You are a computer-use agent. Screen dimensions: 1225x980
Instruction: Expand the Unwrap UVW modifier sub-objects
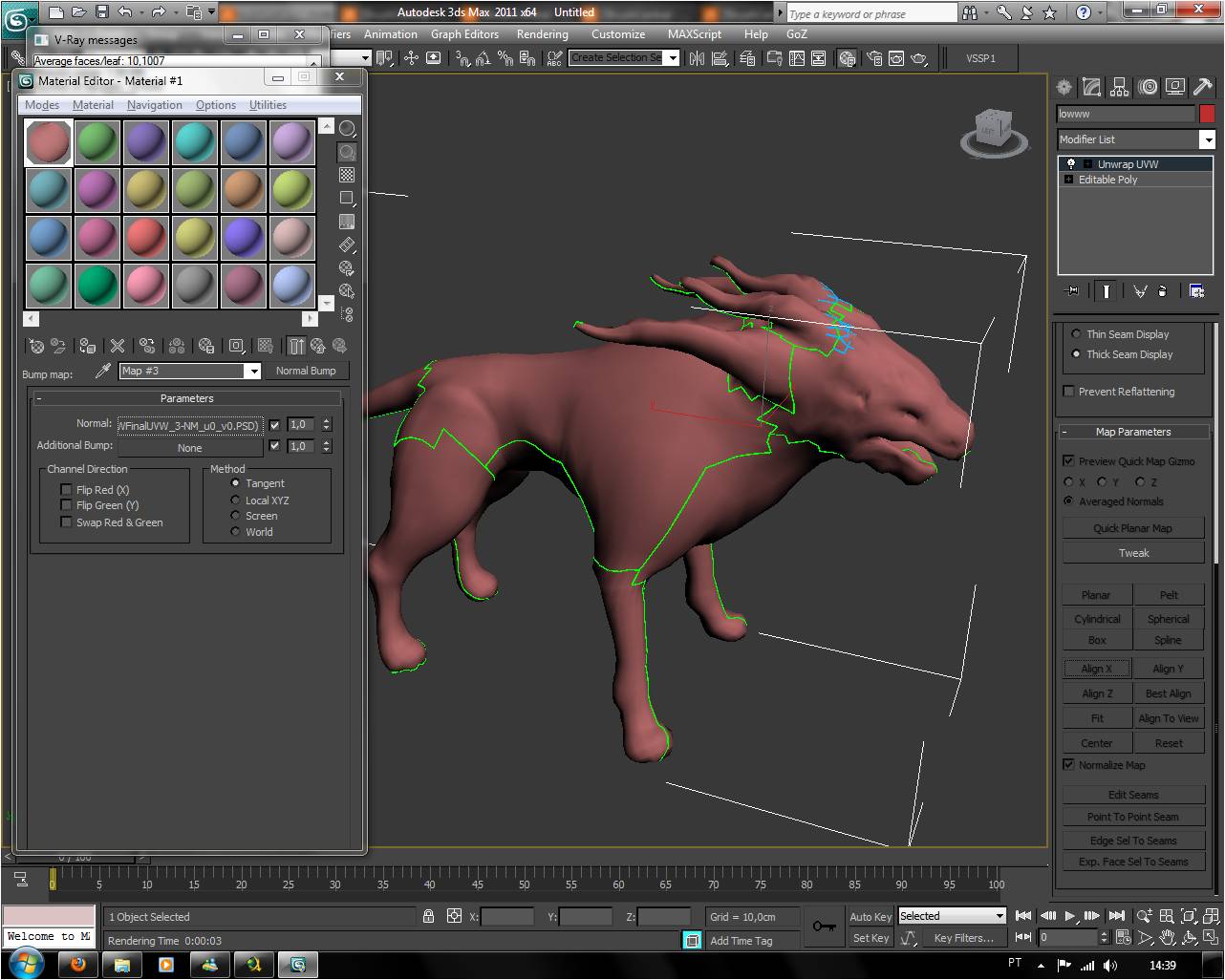[1087, 164]
